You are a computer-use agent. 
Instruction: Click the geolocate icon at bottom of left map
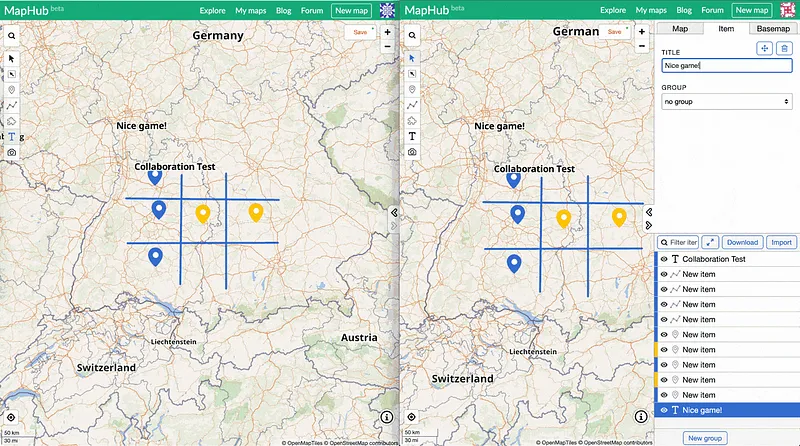coord(11,416)
